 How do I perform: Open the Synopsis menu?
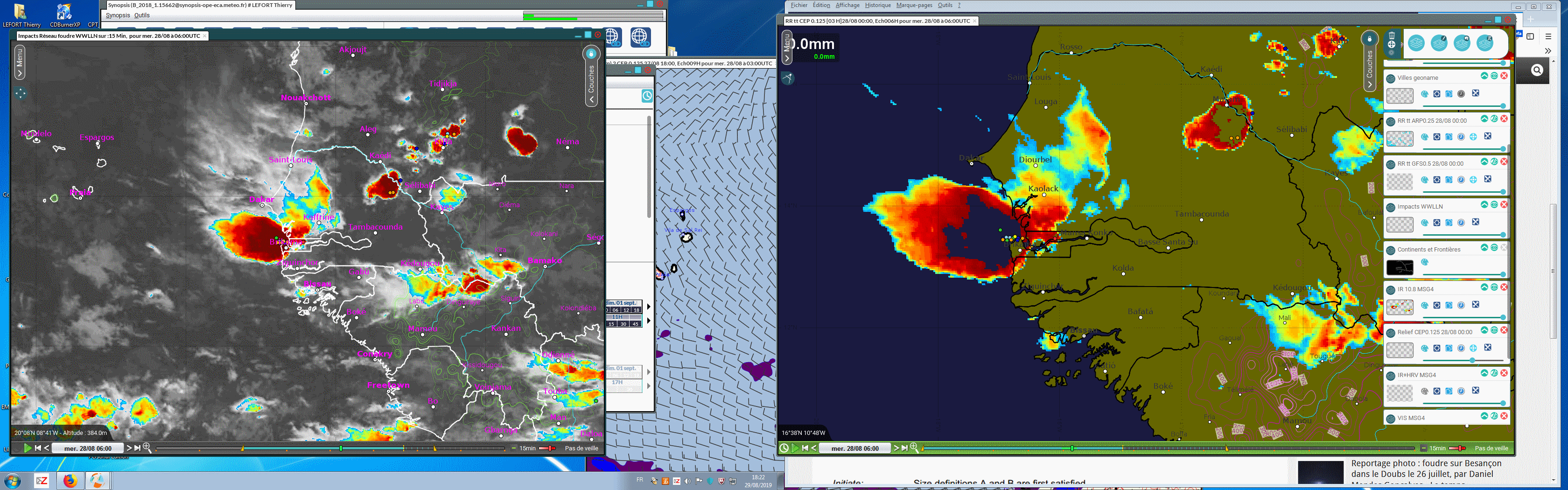click(x=118, y=15)
